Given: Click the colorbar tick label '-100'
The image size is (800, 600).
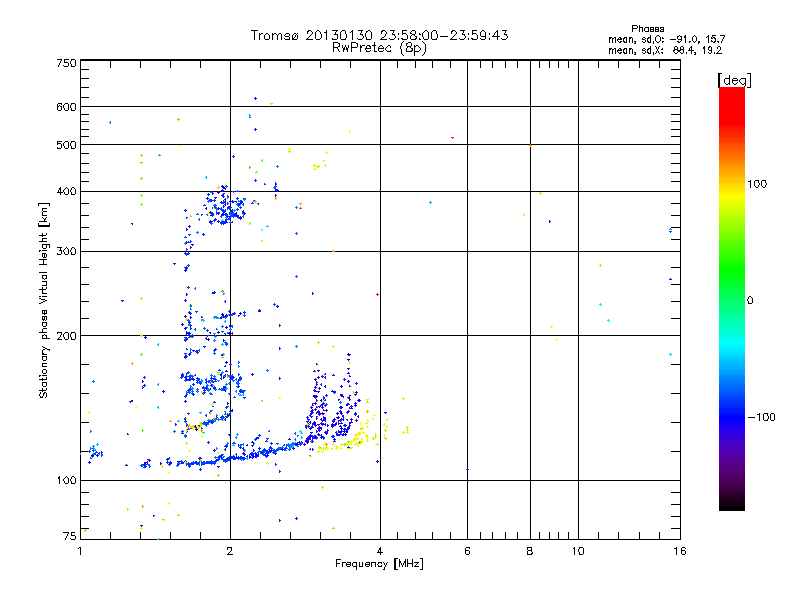Looking at the screenshot, I should pos(761,417).
